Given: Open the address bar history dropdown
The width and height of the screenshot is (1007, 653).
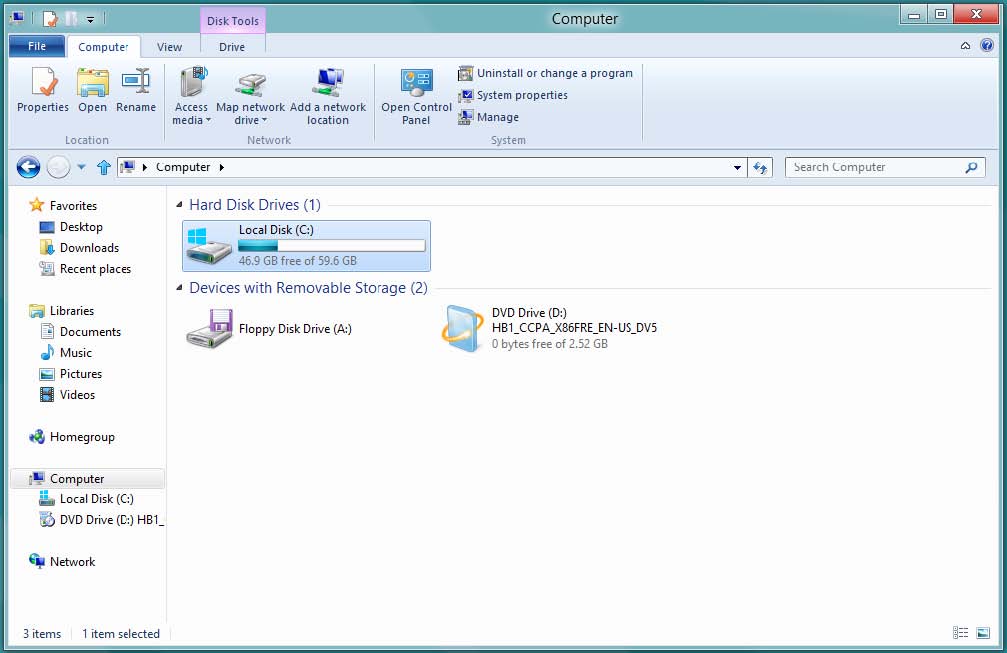Looking at the screenshot, I should click(x=738, y=168).
